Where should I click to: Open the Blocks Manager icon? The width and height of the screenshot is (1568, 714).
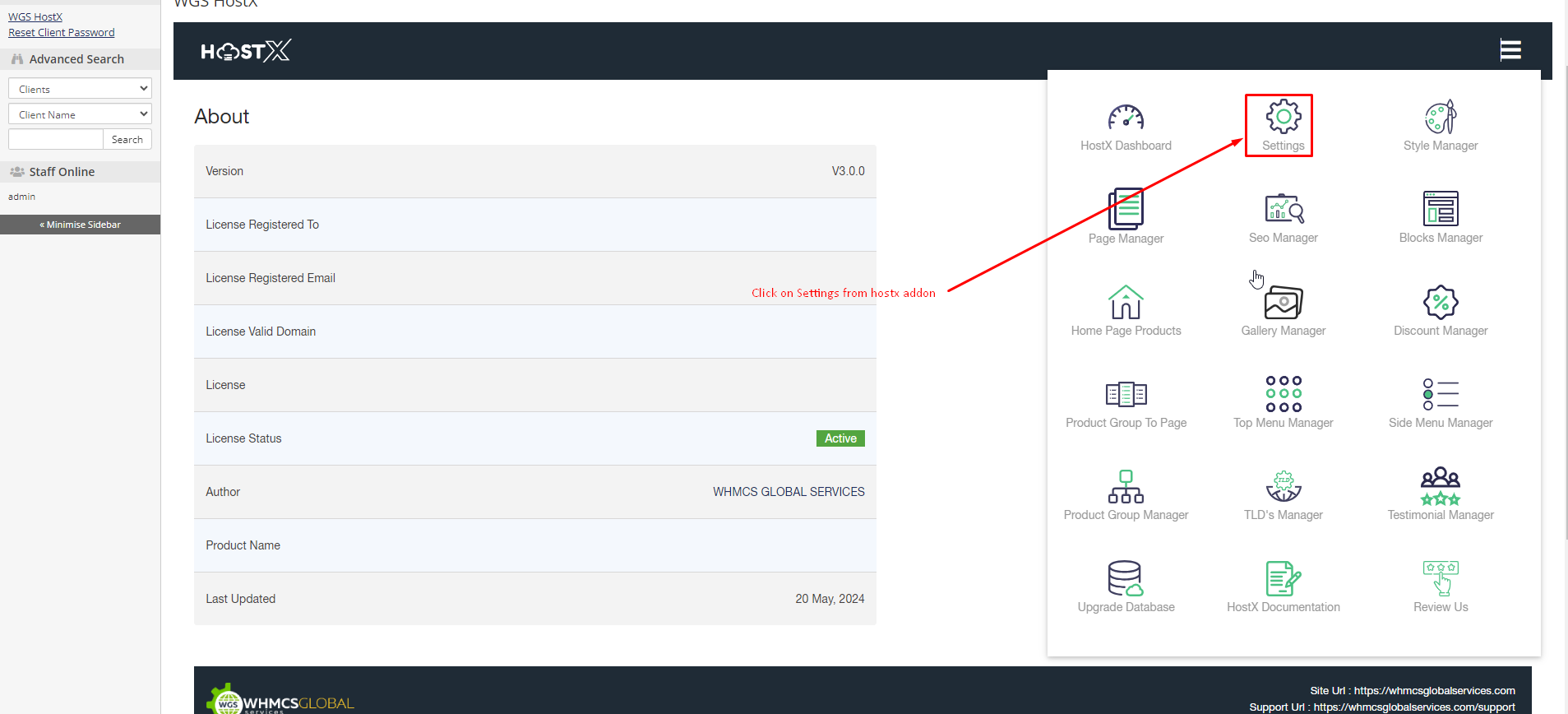coord(1441,209)
